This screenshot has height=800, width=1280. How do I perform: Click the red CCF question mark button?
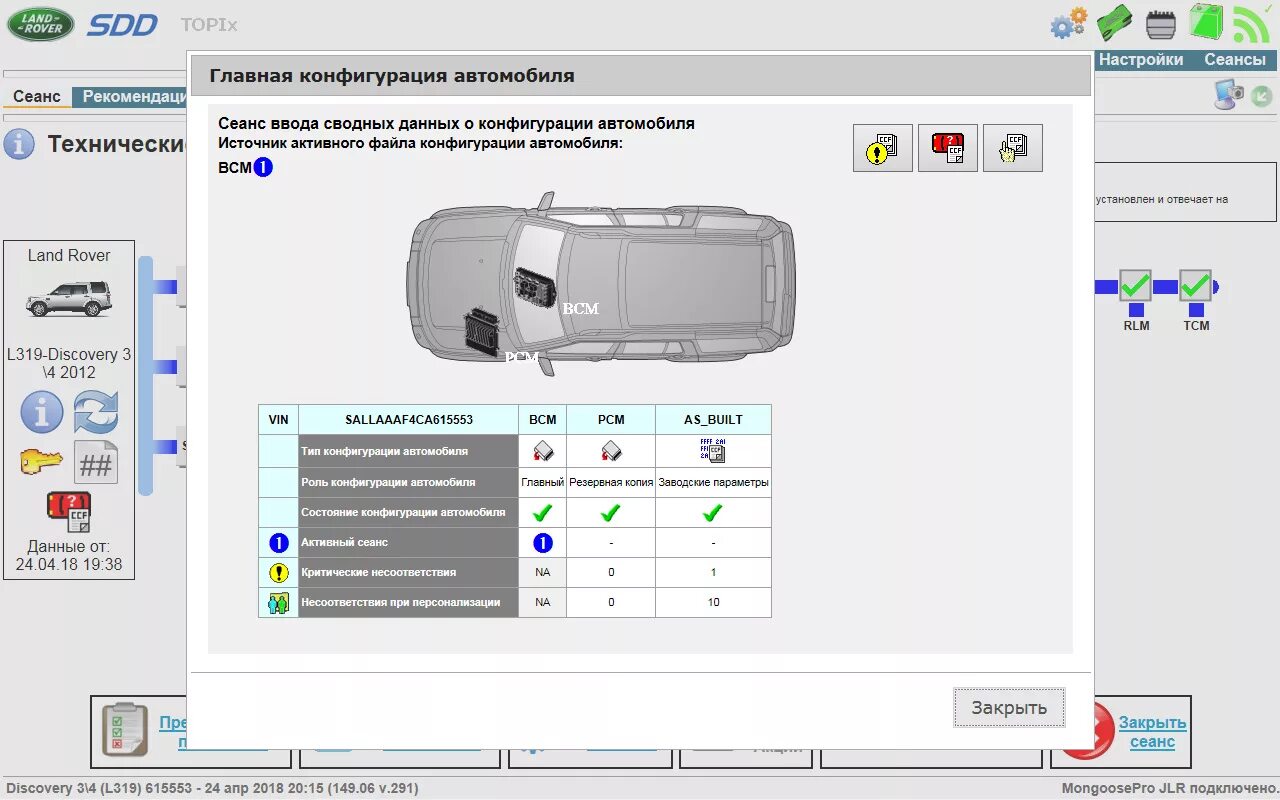[948, 148]
